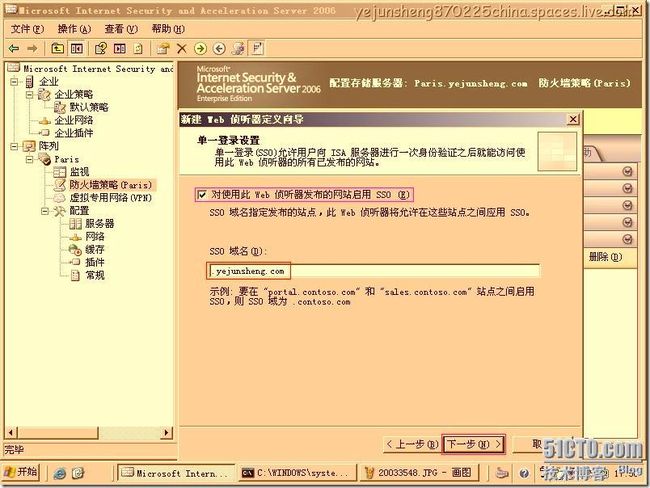Switch to 20033548.JPG - 画图 taskbar window
Image resolution: width=650 pixels, height=488 pixels.
(x=419, y=473)
